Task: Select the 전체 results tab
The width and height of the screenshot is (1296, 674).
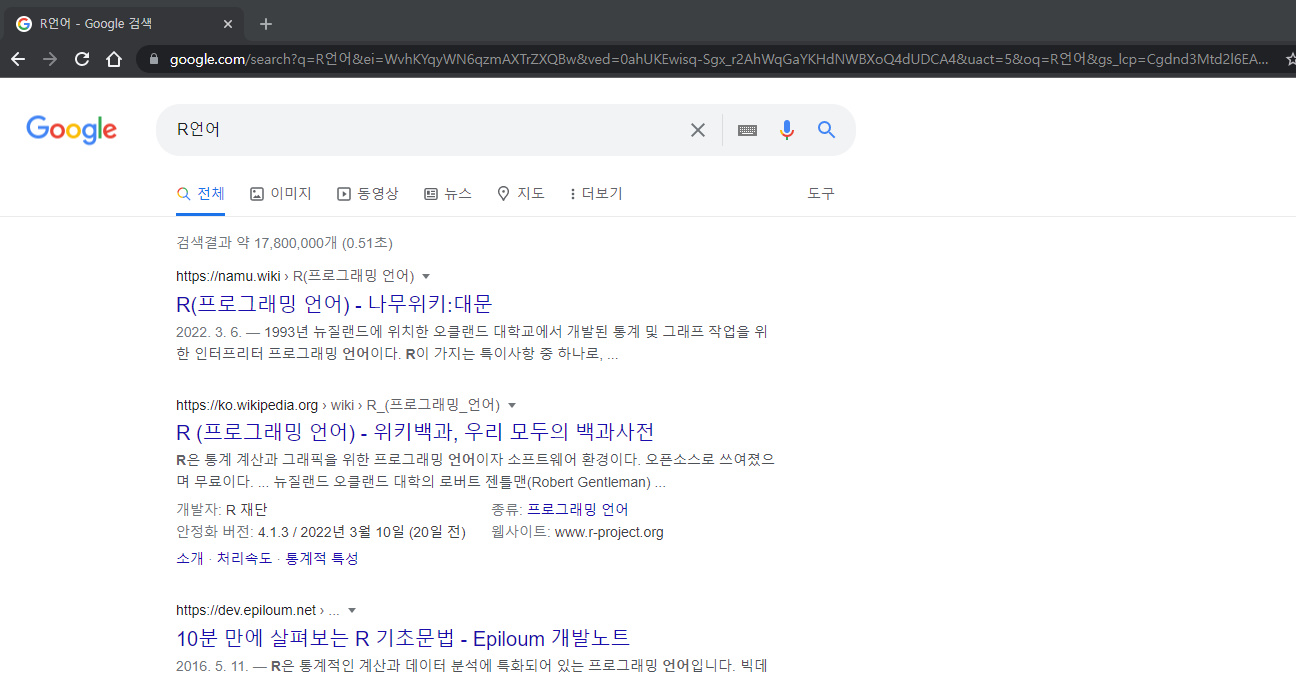Action: click(200, 193)
